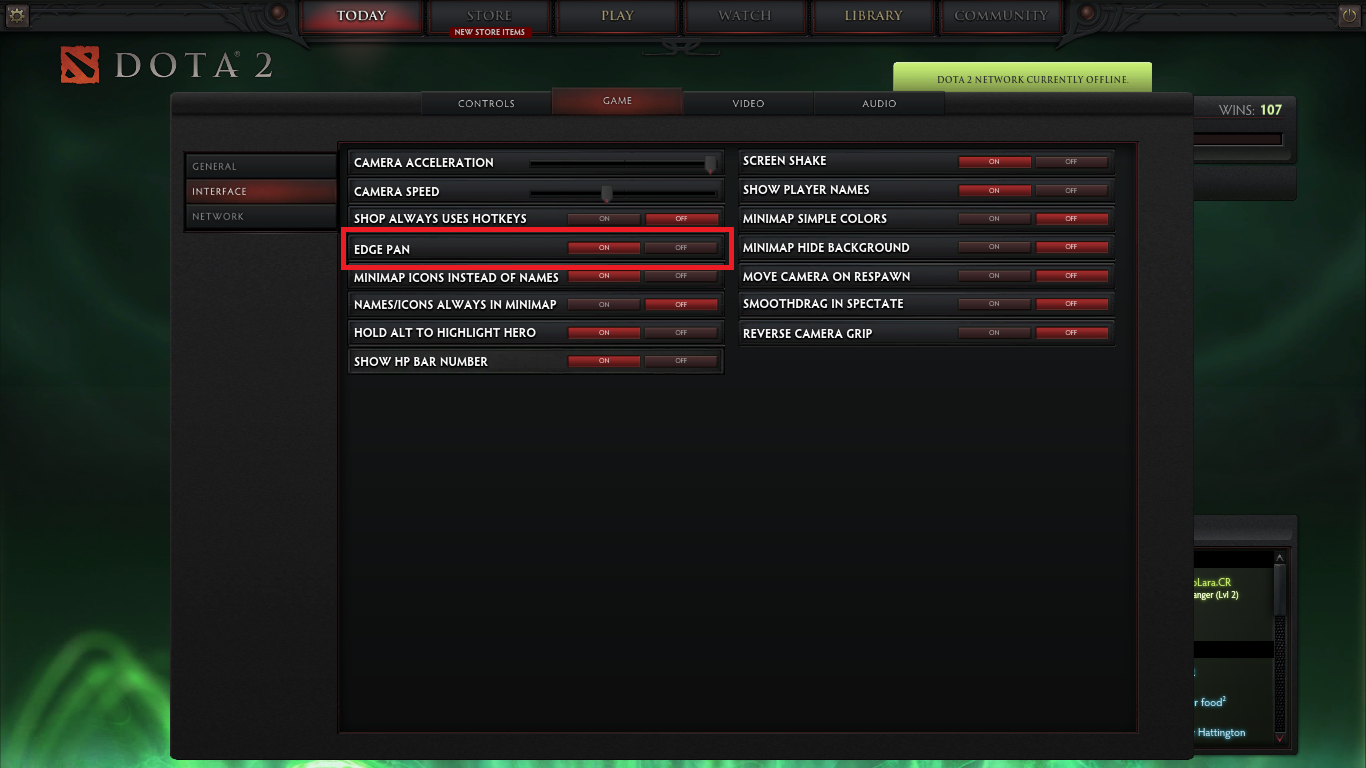Open the settings gear icon

coord(16,15)
